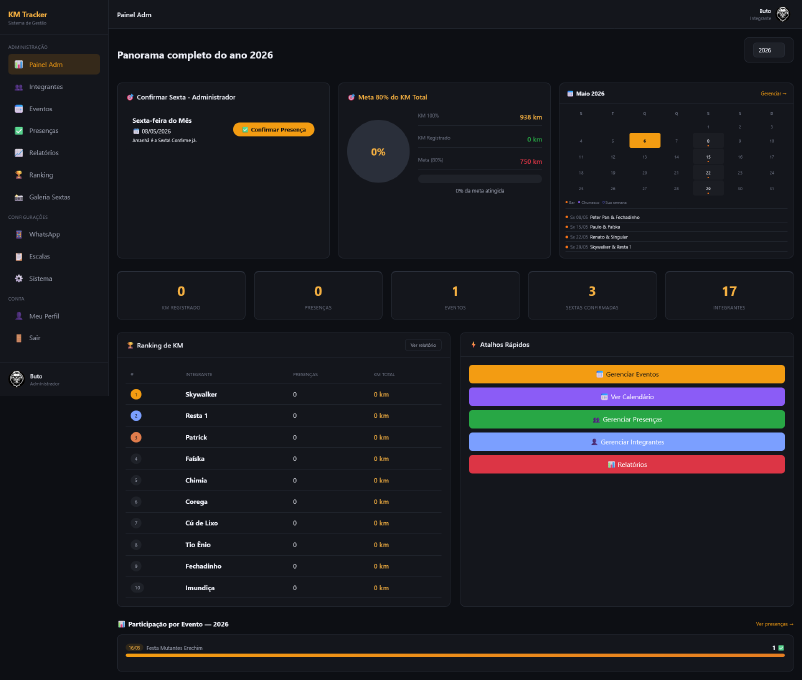The image size is (802, 680).
Task: Click the 0% circular progress gauge
Action: (x=378, y=151)
